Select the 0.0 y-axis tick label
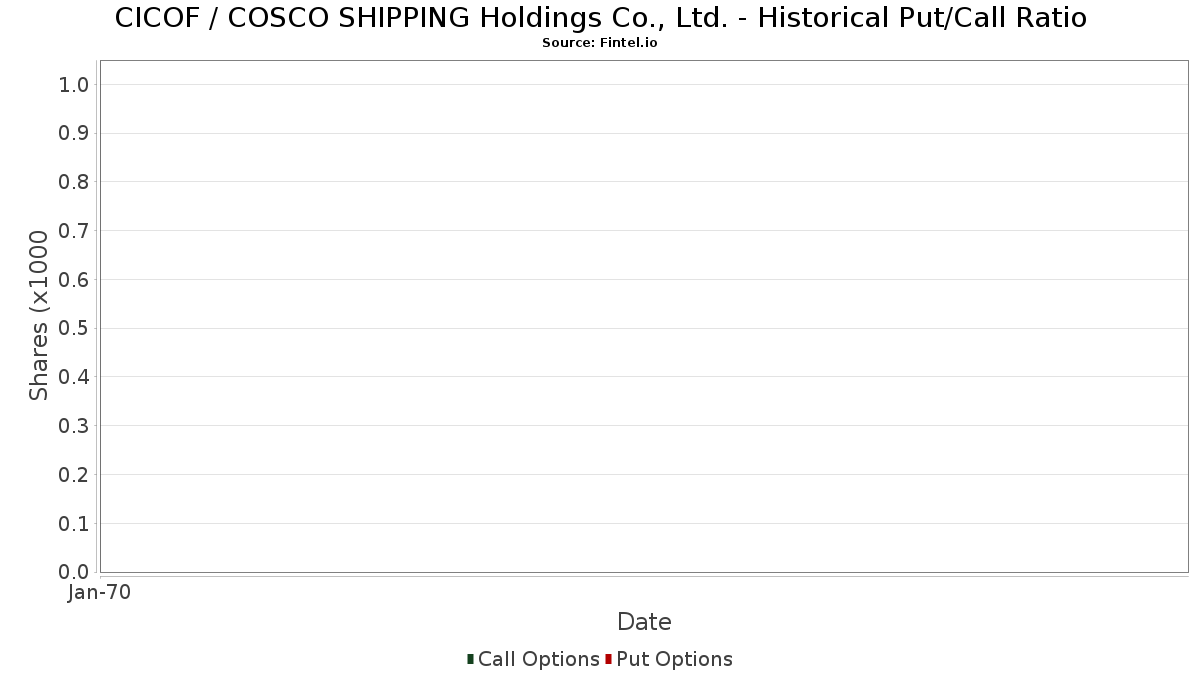Viewport: 1200px width, 675px height. click(x=75, y=572)
